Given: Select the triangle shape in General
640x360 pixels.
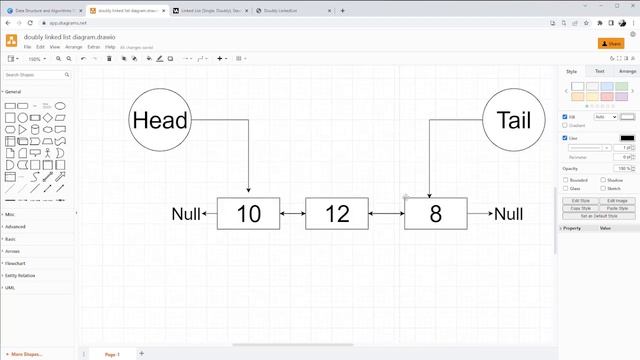Looking at the screenshot, I should (x=22, y=130).
